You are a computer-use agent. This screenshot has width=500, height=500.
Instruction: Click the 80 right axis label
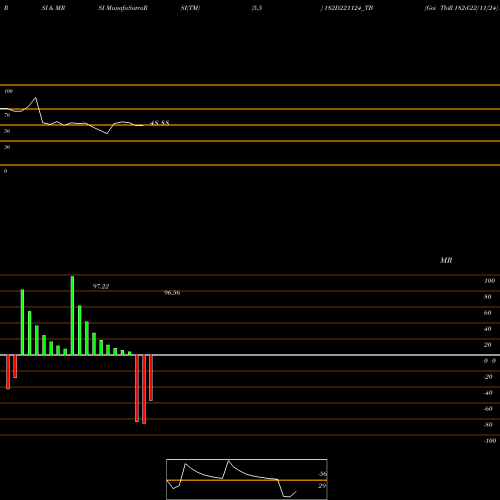[488, 297]
